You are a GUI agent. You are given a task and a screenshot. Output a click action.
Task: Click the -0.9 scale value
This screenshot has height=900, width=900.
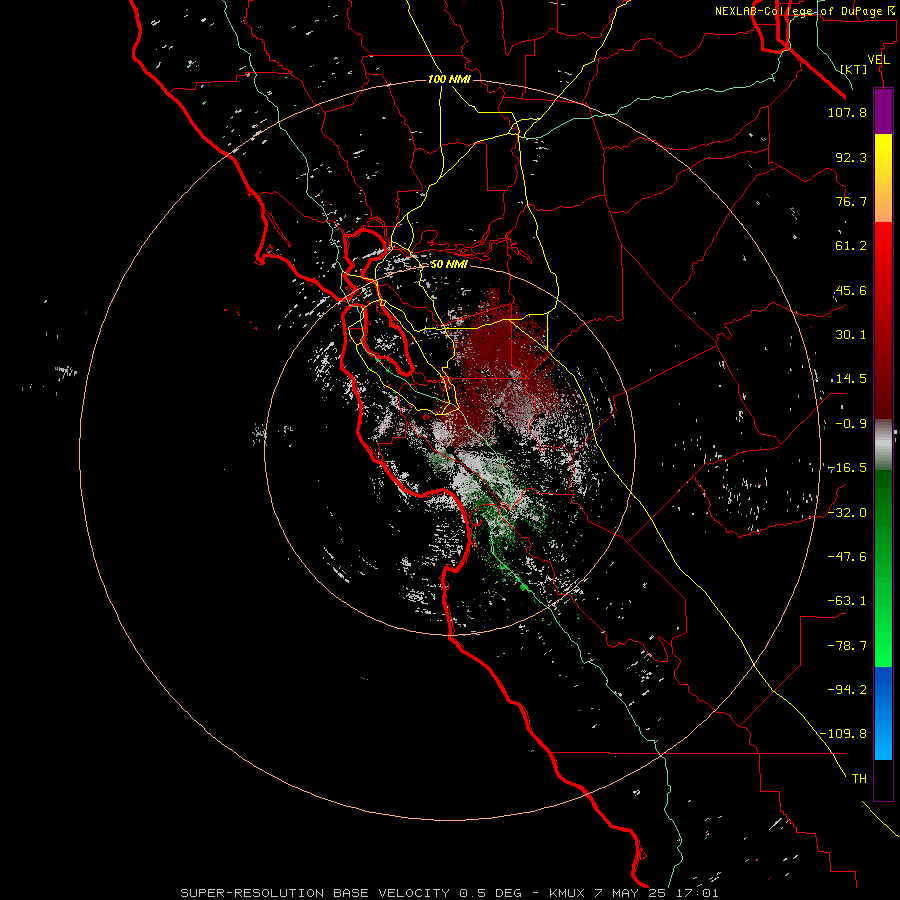(x=851, y=424)
